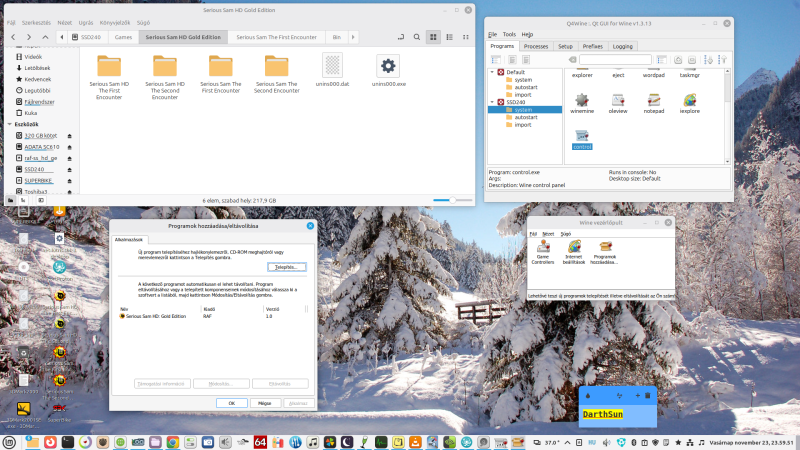Click the color icon on sticky note
The width and height of the screenshot is (800, 450).
[x=588, y=395]
